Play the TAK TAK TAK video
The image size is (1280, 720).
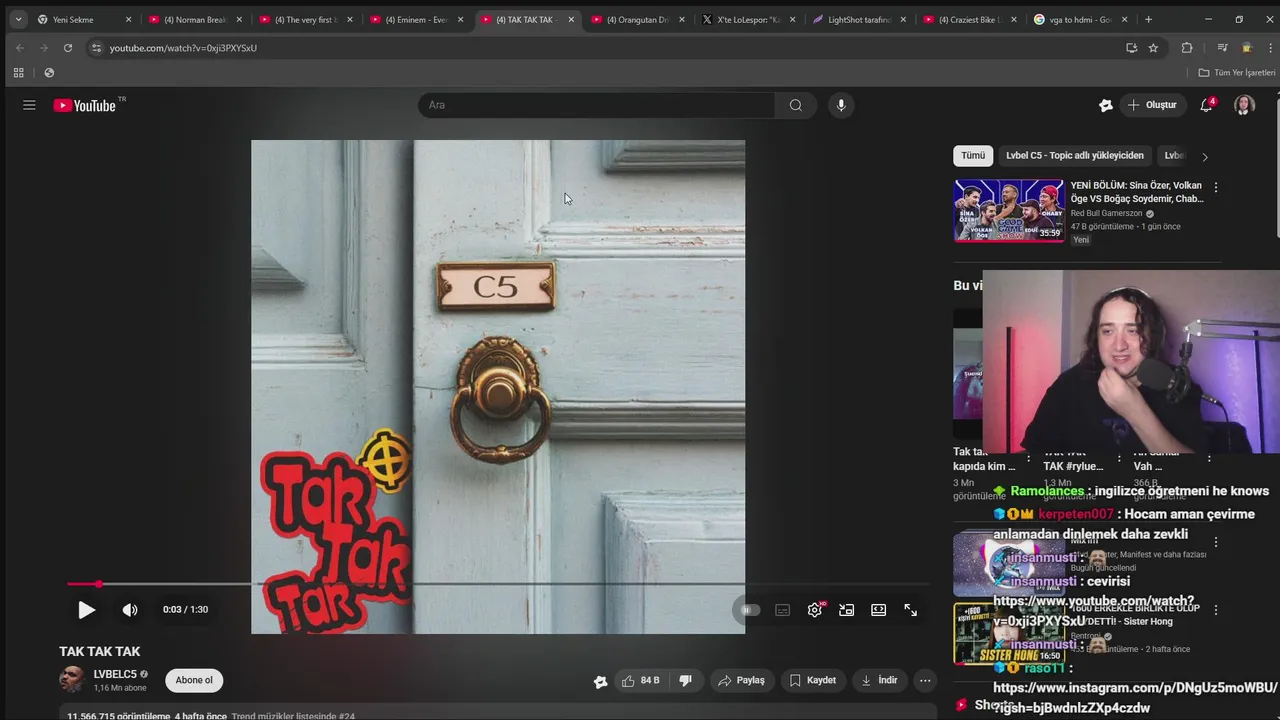(87, 610)
